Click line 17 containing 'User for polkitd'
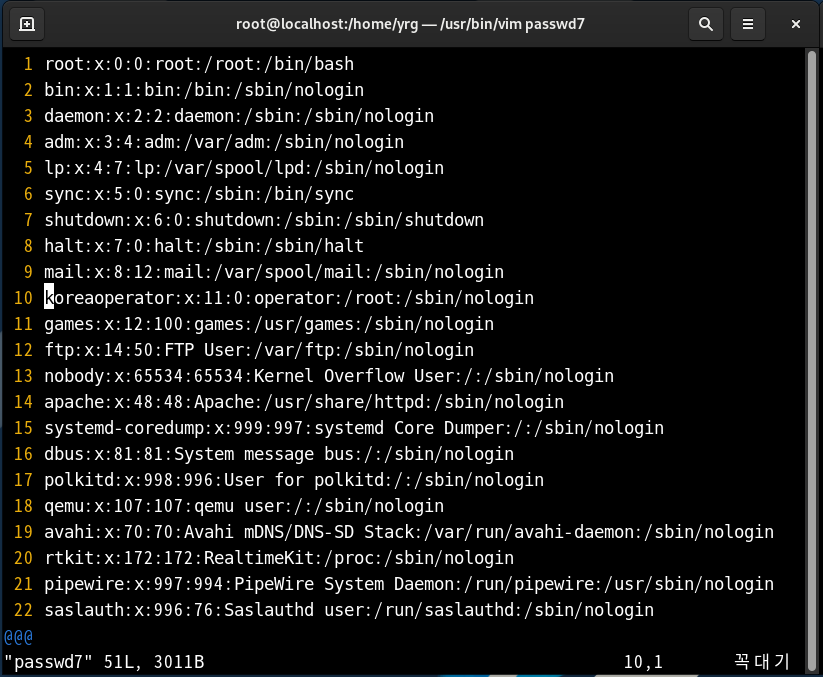Image resolution: width=823 pixels, height=677 pixels. click(294, 480)
